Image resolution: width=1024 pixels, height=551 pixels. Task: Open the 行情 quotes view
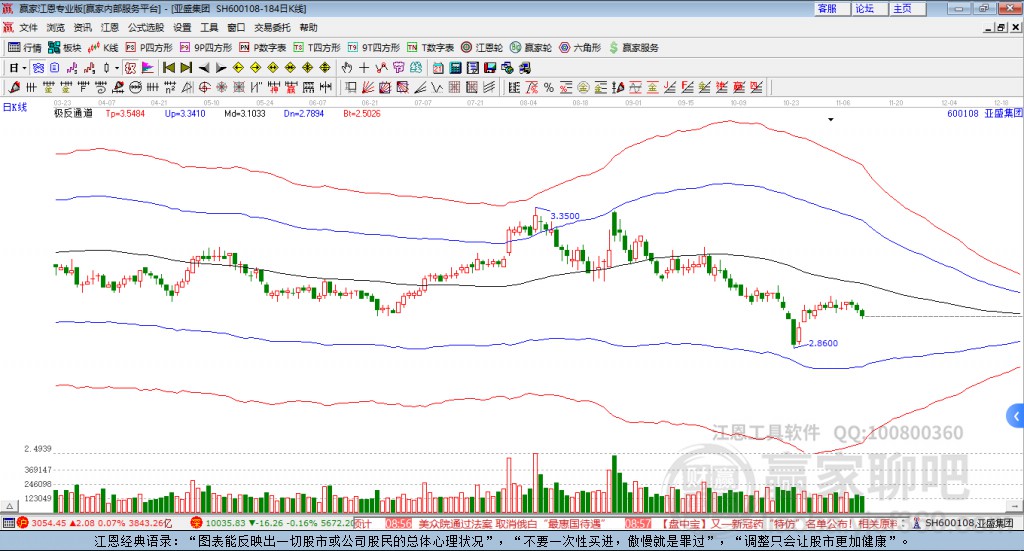coord(25,47)
